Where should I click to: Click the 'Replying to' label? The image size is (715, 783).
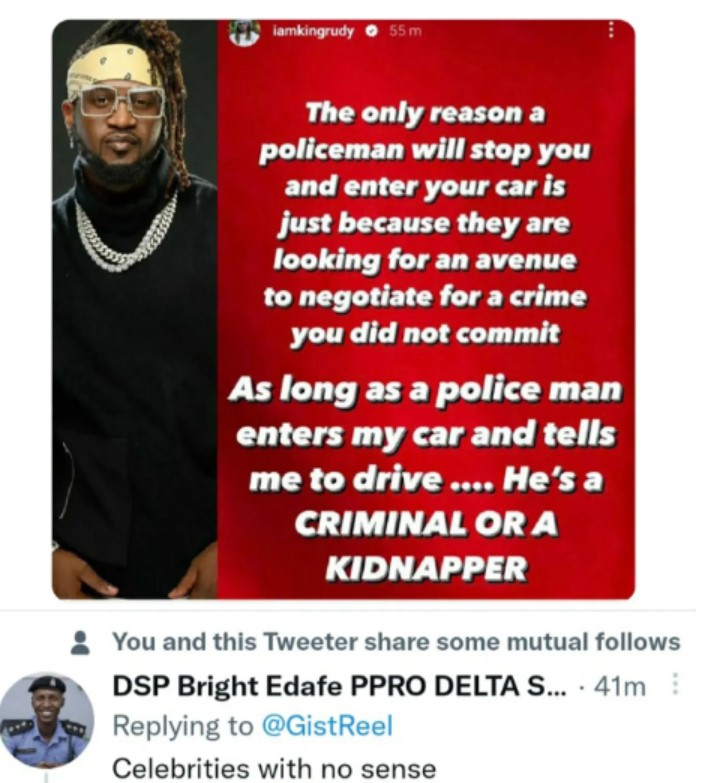click(183, 727)
